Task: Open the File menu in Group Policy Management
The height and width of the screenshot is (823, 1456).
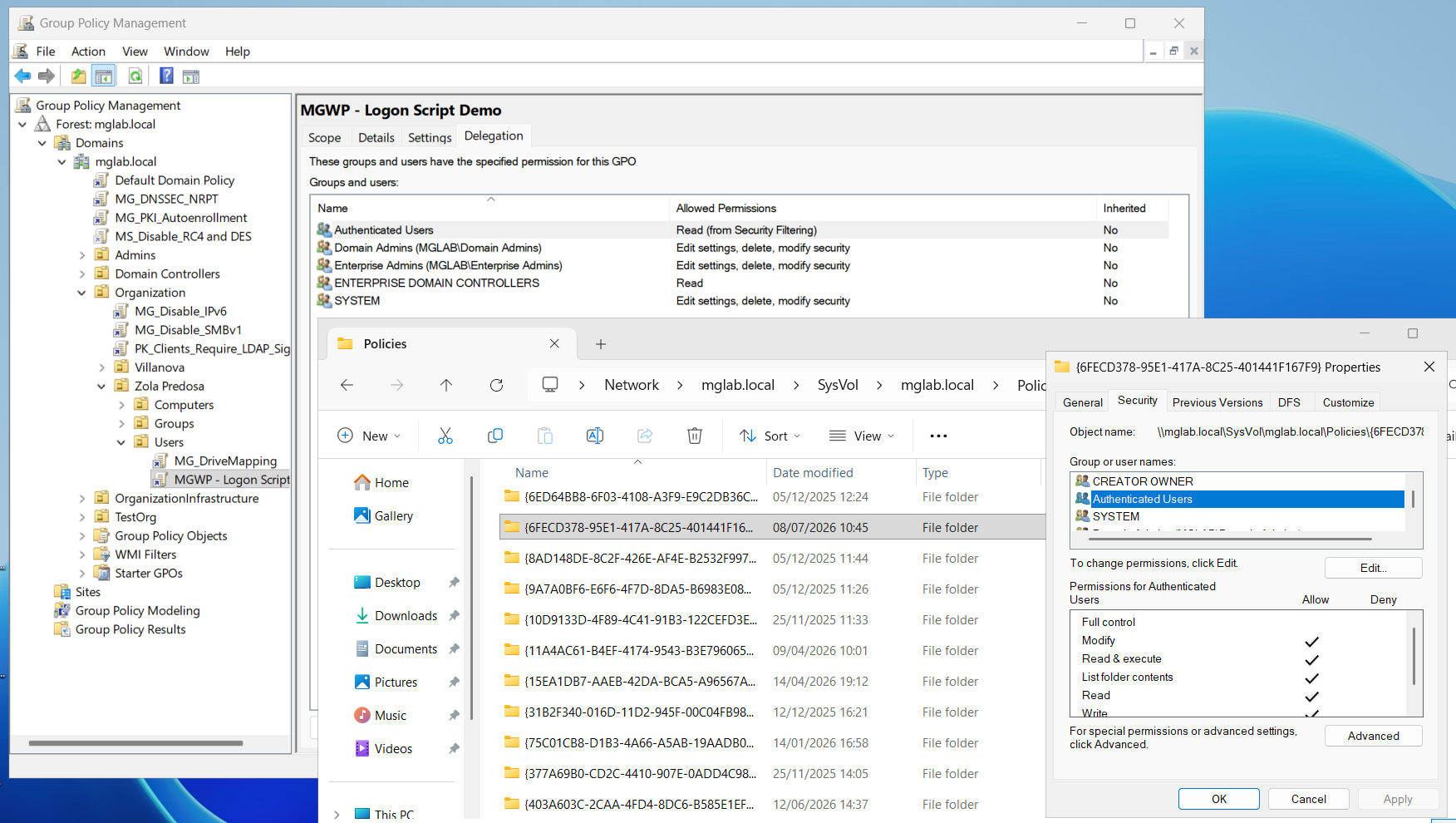Action: [46, 52]
